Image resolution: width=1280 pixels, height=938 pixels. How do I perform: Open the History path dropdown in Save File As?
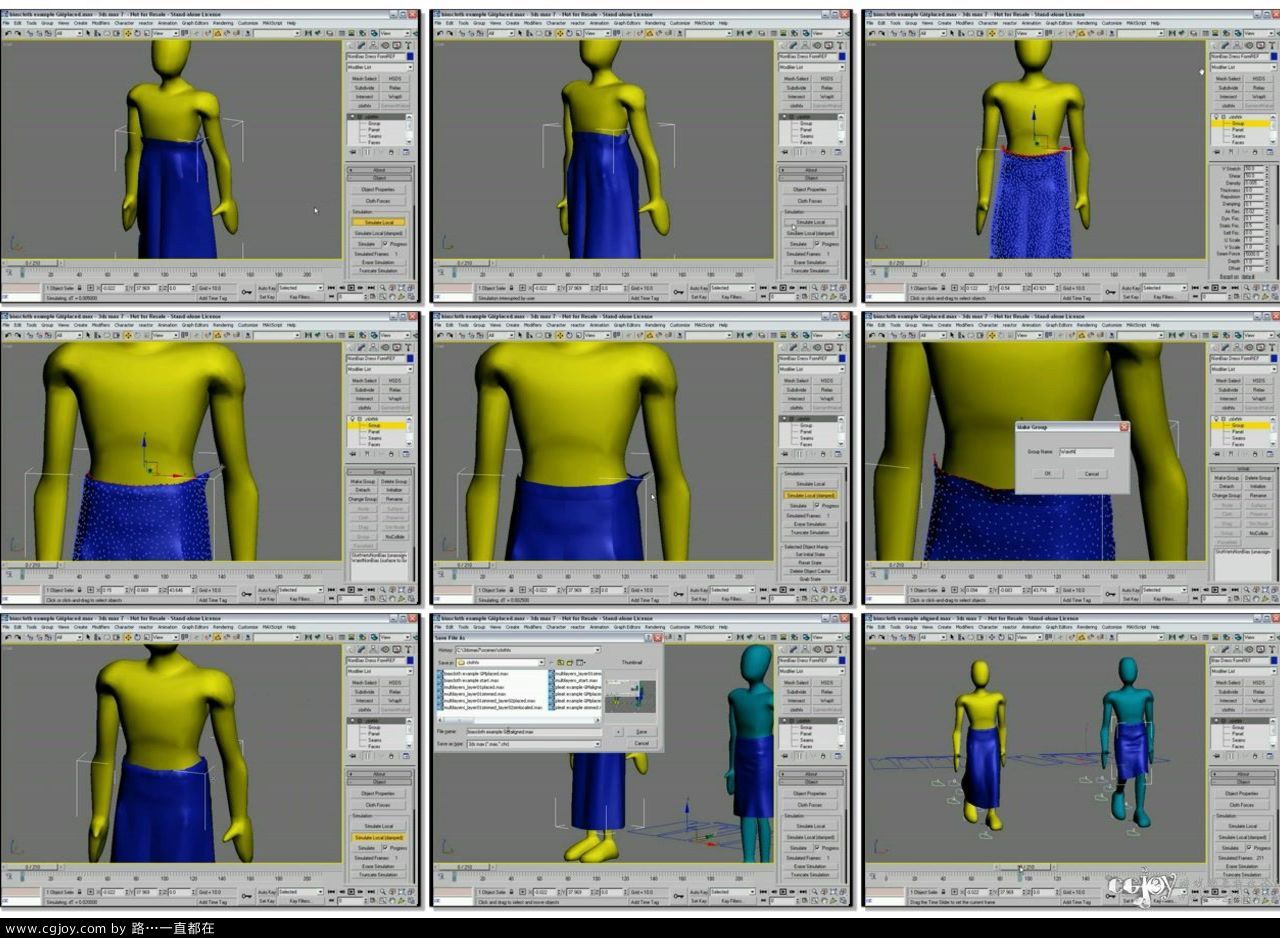tap(528, 650)
